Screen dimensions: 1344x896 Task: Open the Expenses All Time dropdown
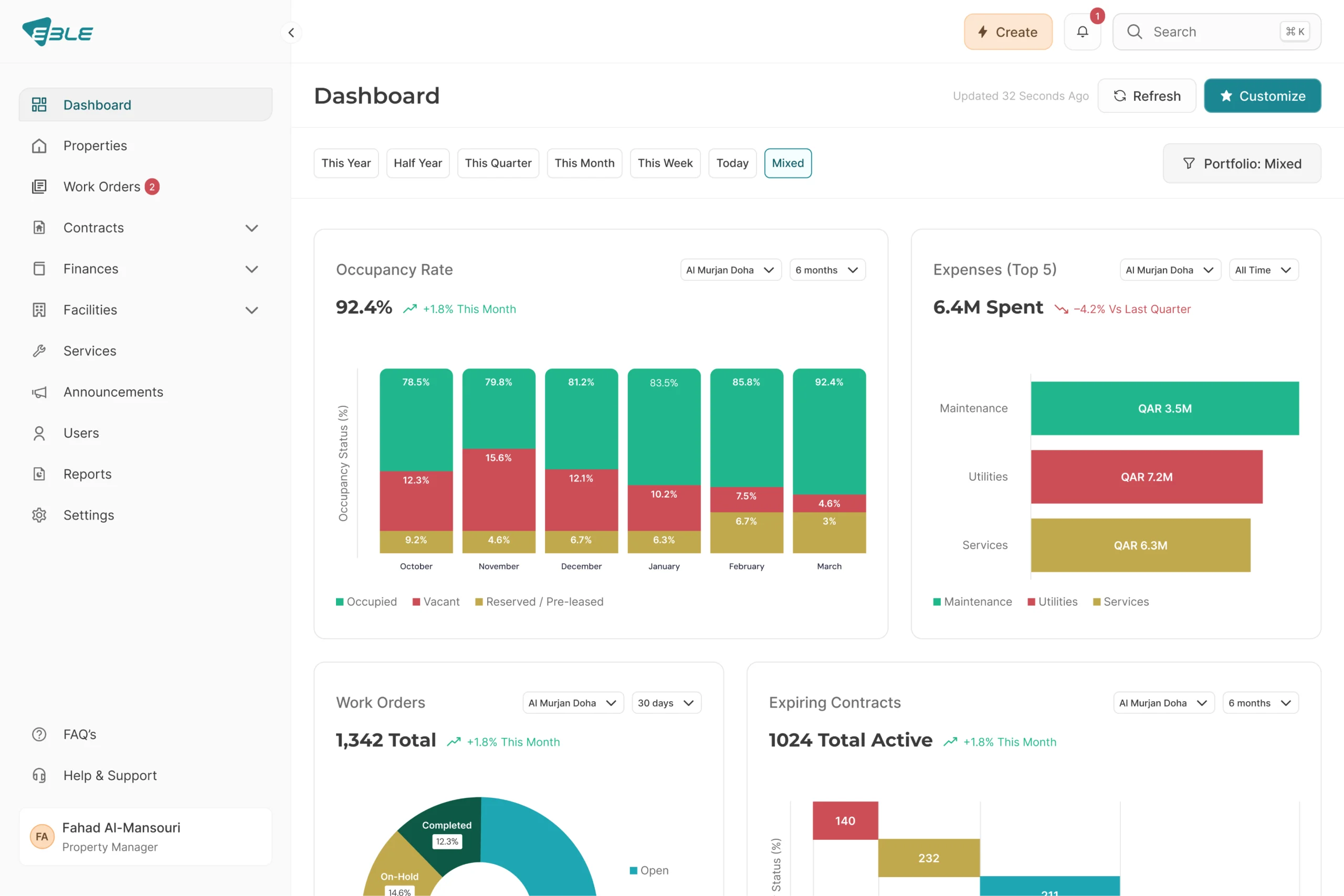[1264, 270]
